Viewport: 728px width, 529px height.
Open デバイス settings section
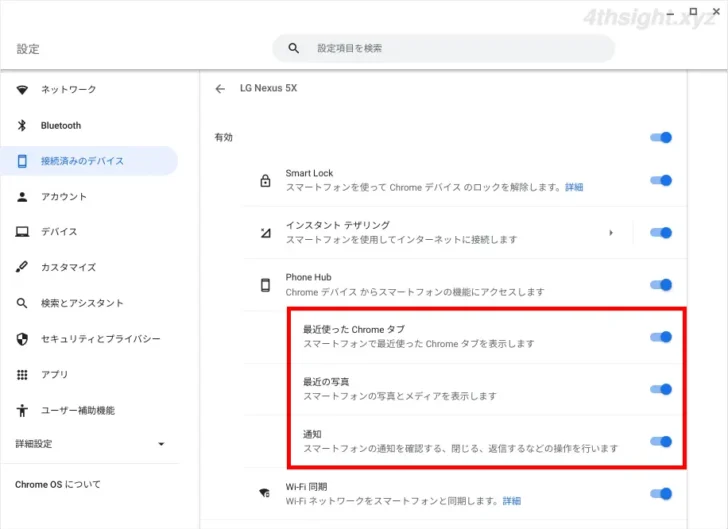tap(59, 232)
